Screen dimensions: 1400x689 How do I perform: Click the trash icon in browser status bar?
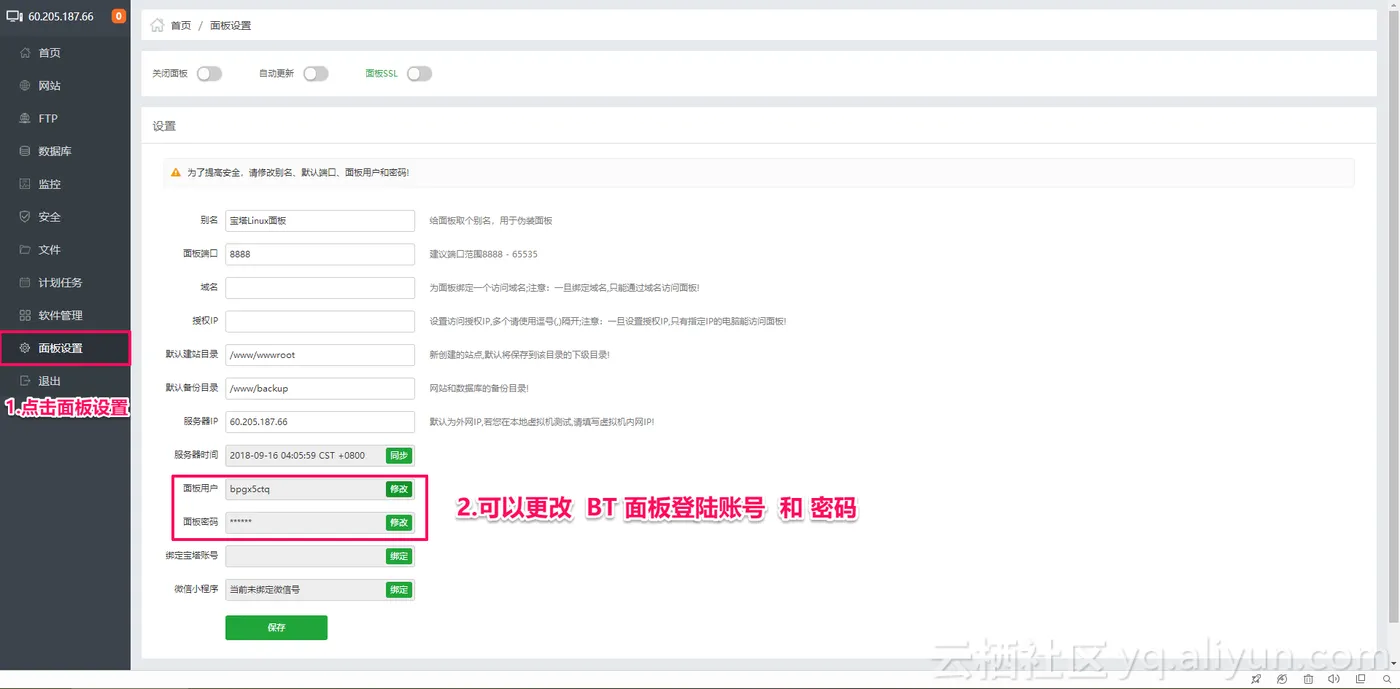[1308, 679]
